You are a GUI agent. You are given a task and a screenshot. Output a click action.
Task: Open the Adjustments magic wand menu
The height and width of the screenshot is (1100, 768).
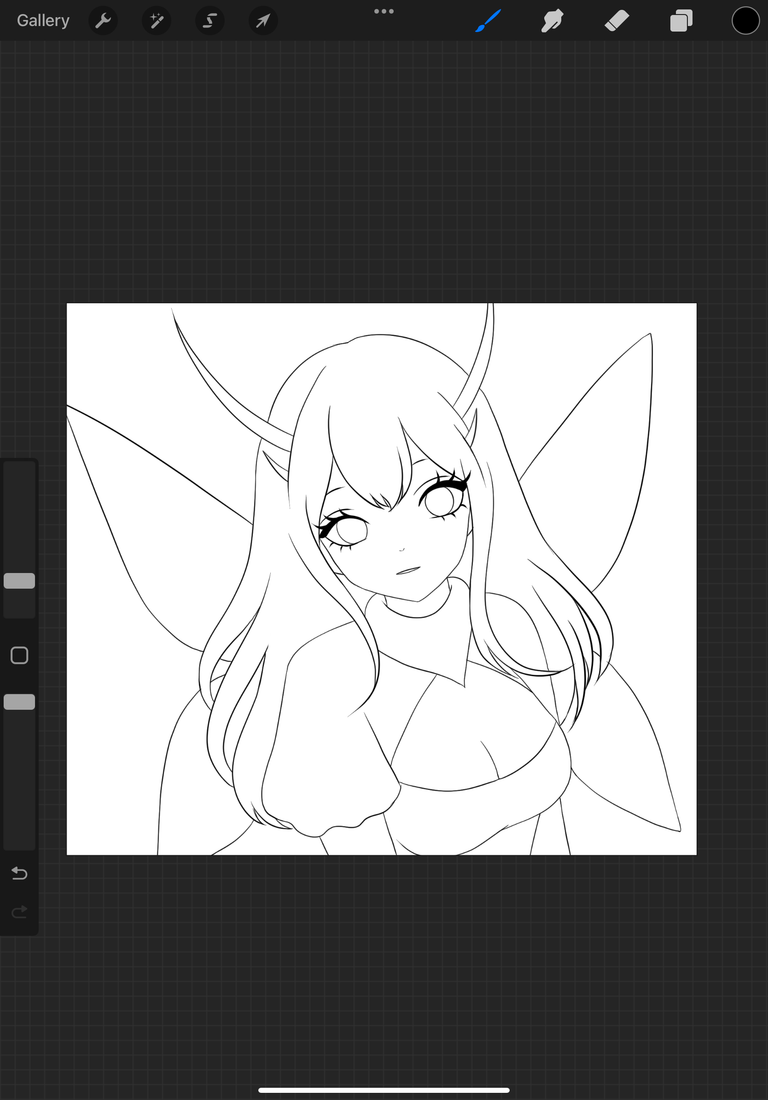click(x=156, y=20)
